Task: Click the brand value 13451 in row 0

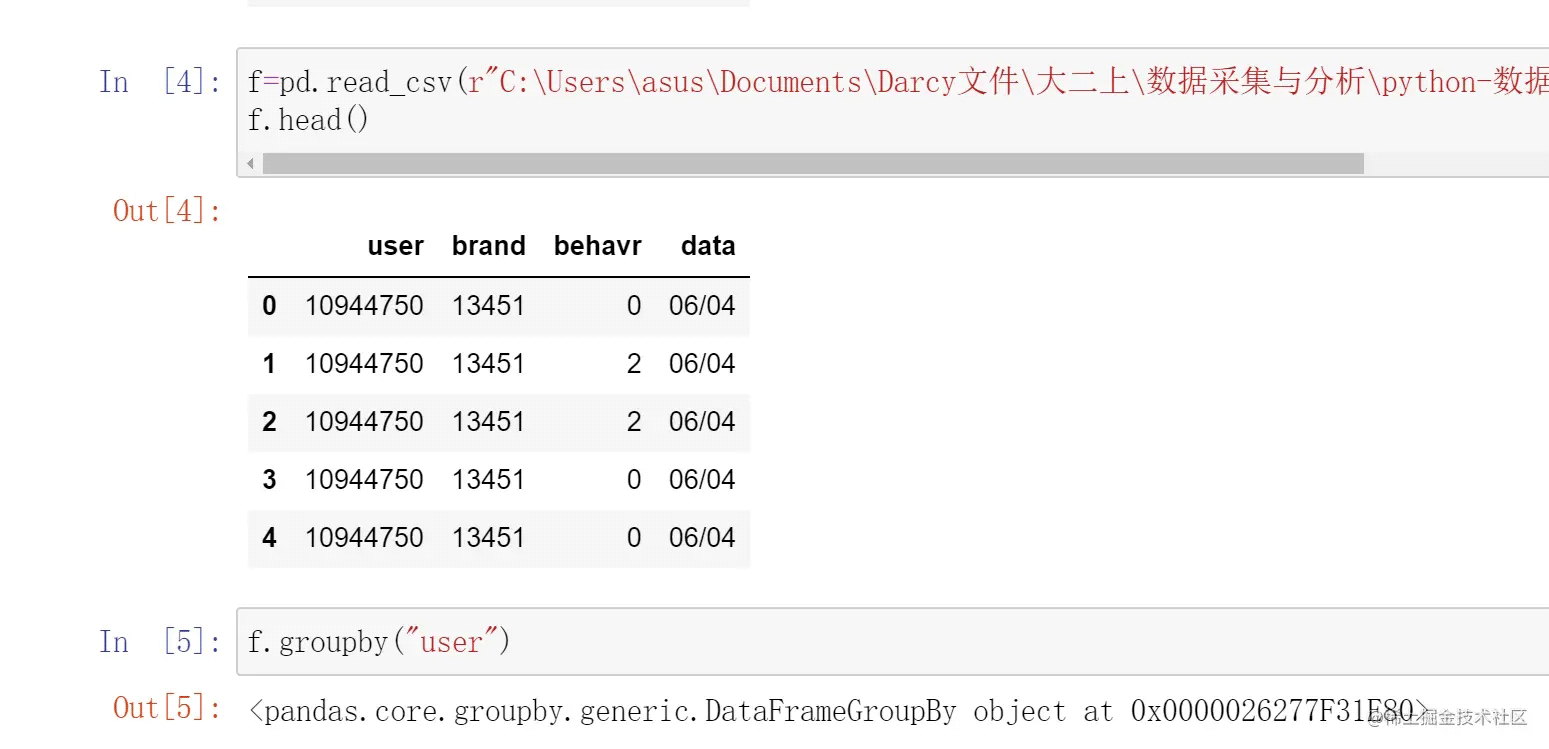Action: pyautogui.click(x=488, y=306)
